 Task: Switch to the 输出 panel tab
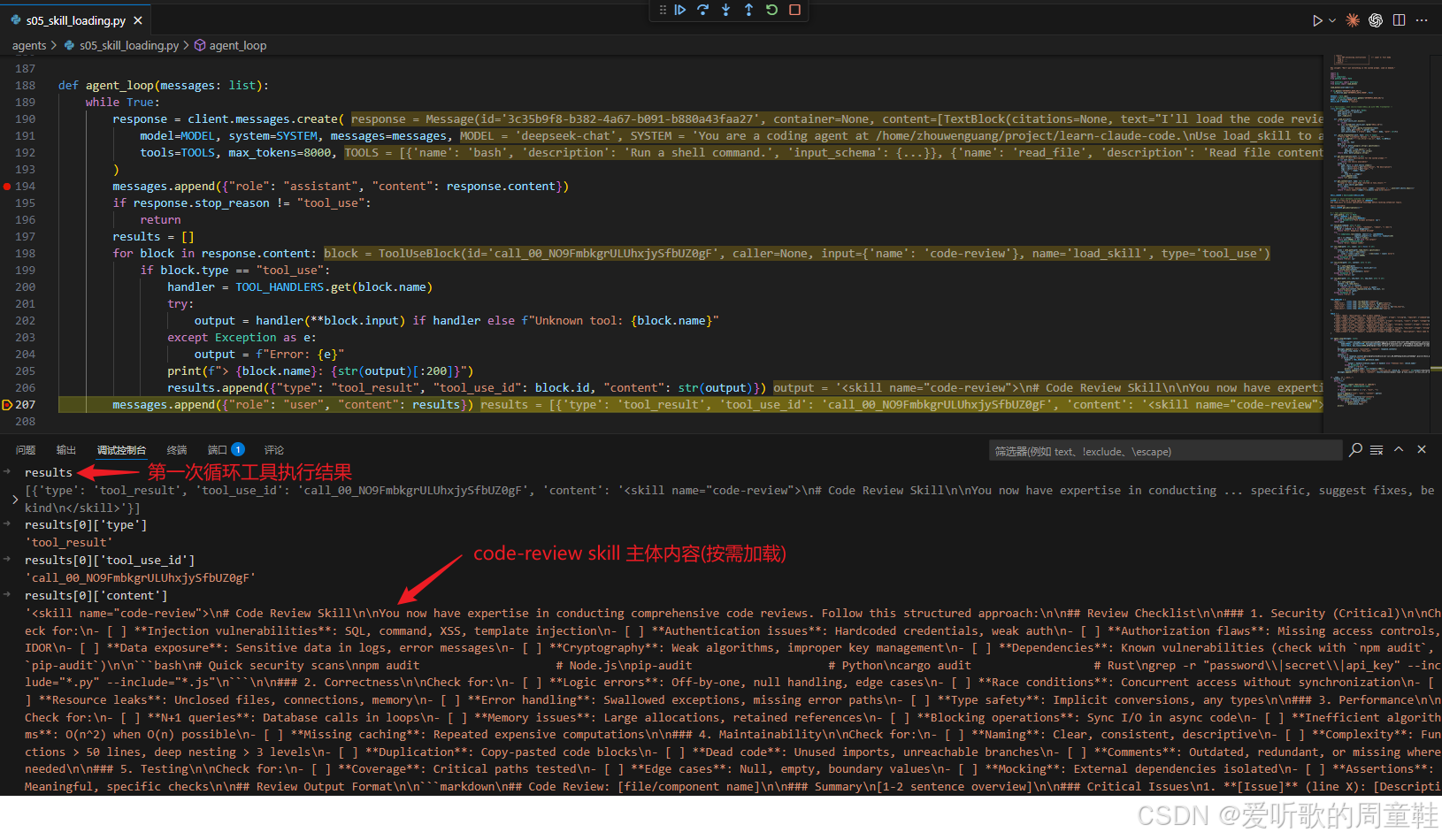click(66, 450)
